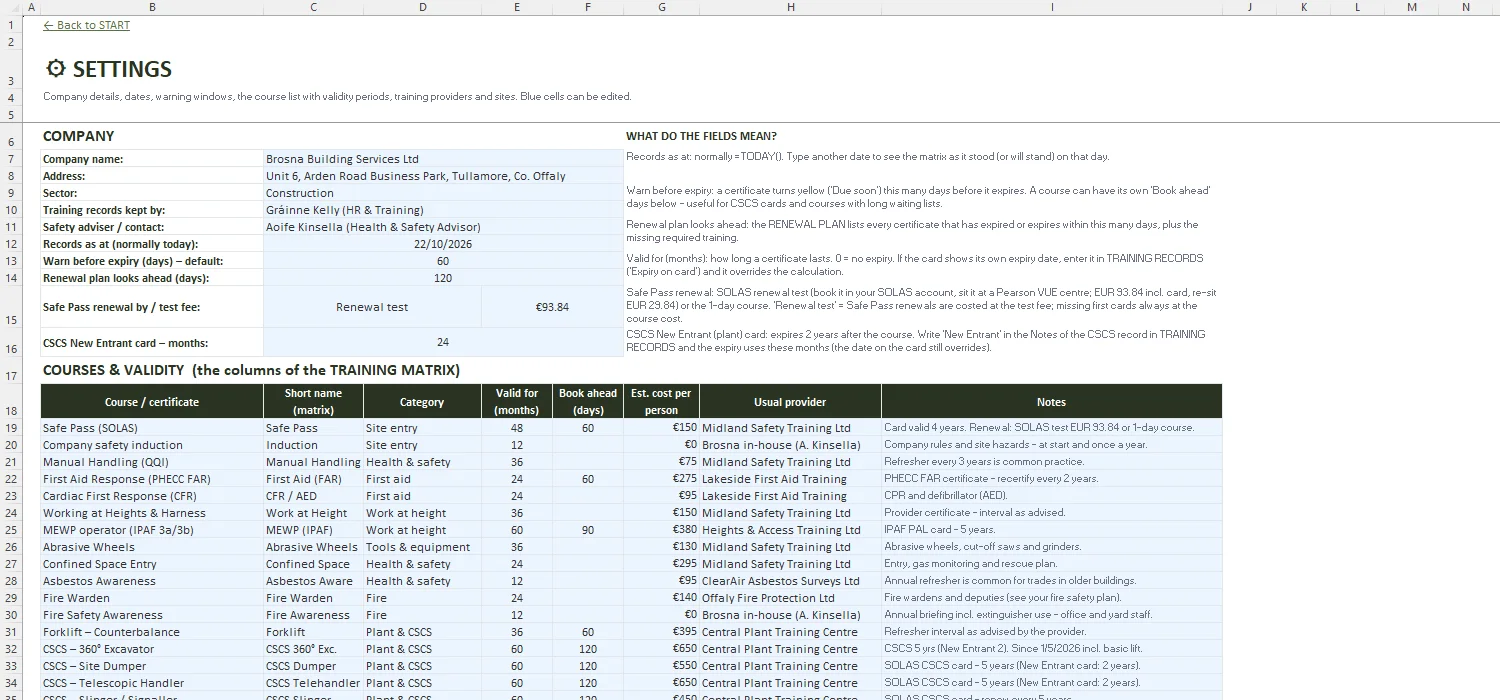Select the Work at height category for MEWP
Image resolution: width=1500 pixels, height=700 pixels.
pos(422,529)
